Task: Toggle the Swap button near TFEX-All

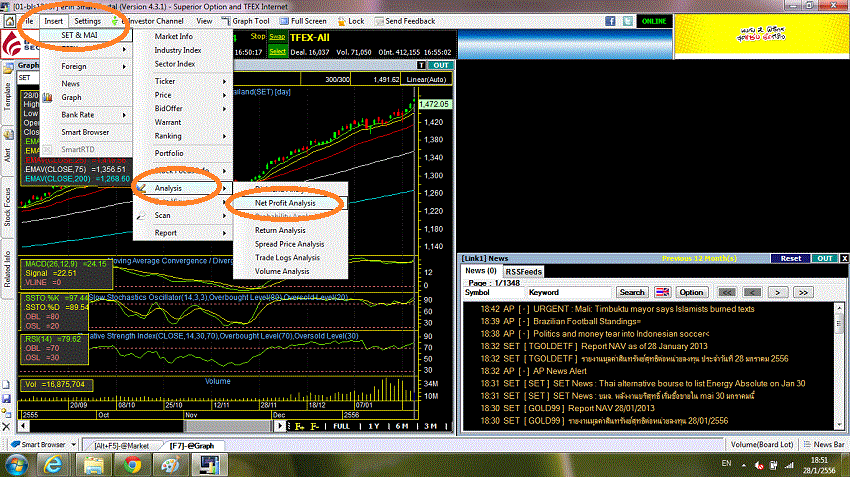Action: pyautogui.click(x=277, y=37)
